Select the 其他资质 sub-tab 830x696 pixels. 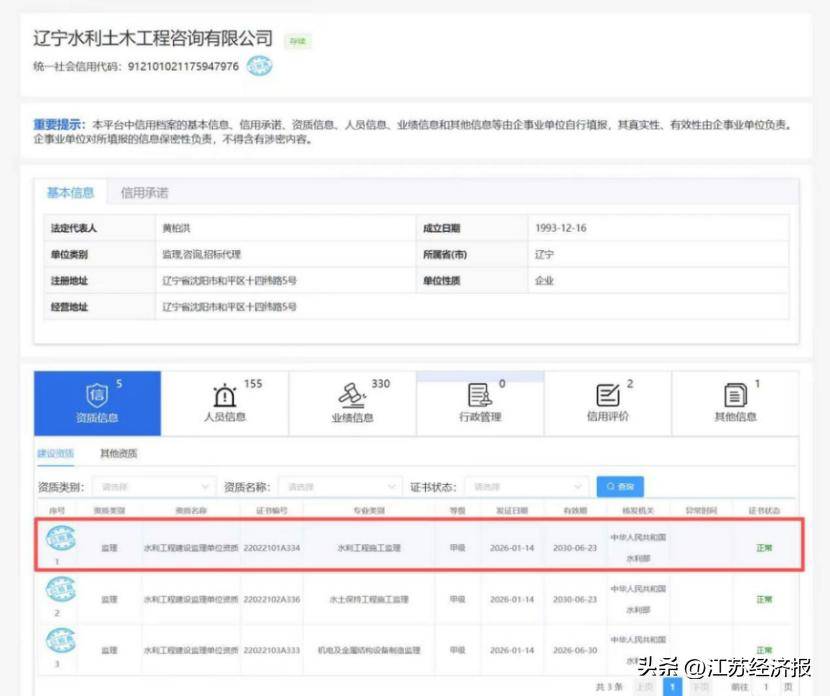tap(119, 454)
